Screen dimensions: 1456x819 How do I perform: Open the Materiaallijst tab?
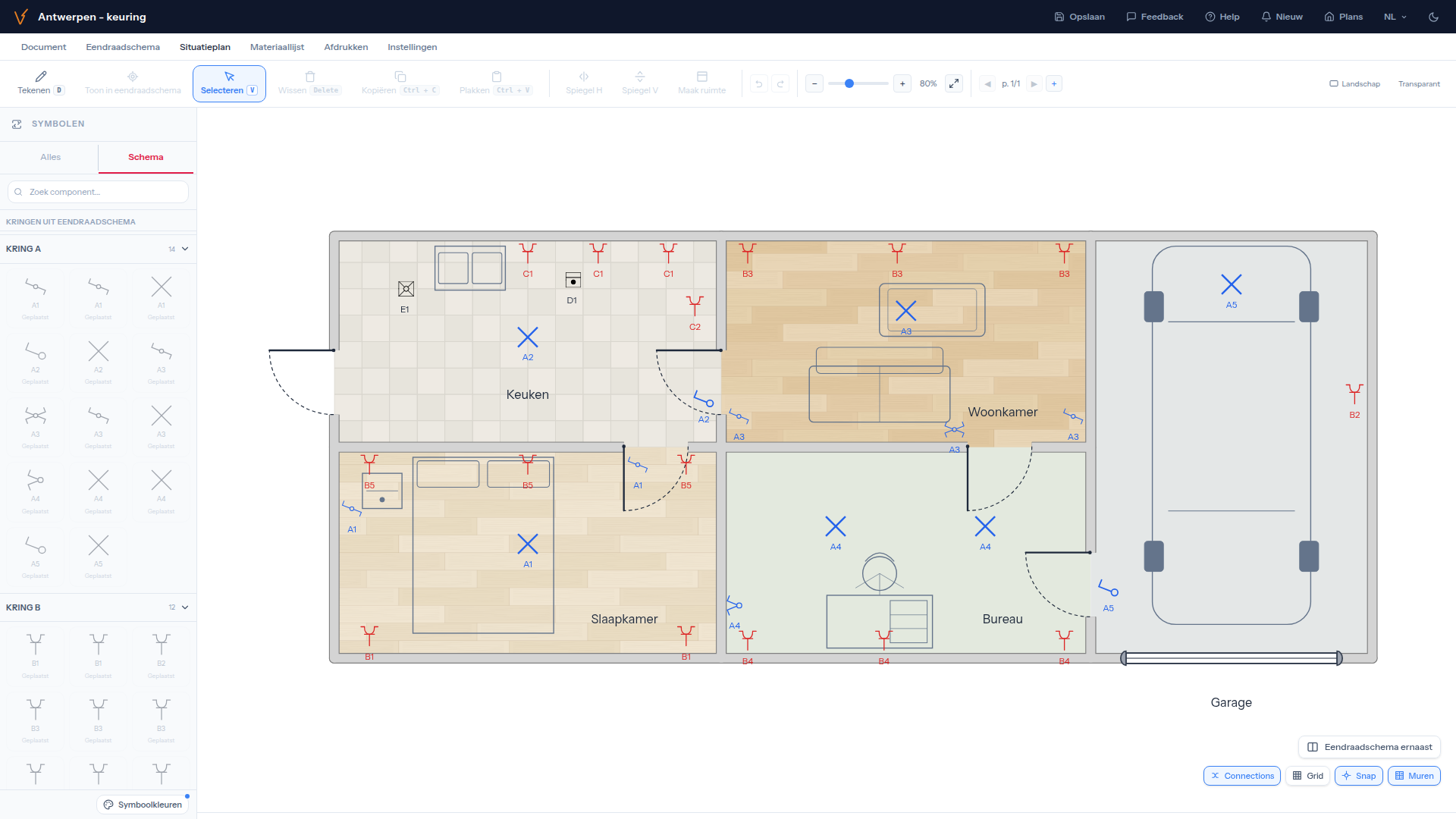(x=277, y=47)
